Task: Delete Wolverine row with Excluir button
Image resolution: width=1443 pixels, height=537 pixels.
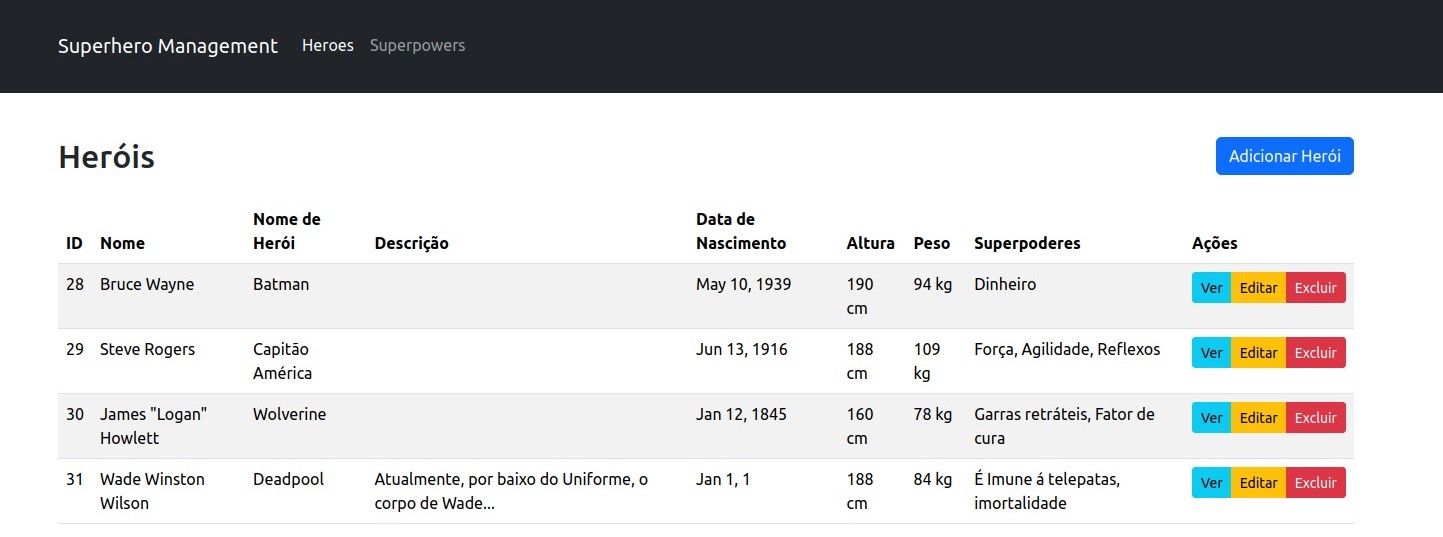Action: [x=1316, y=418]
